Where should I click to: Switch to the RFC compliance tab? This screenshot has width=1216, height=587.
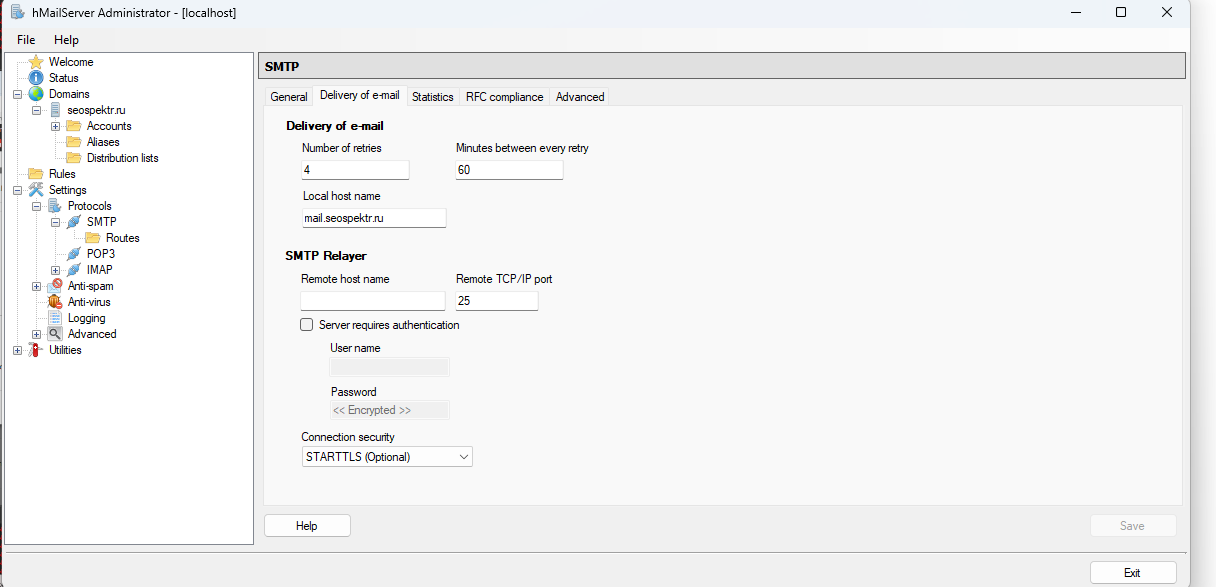pos(504,97)
